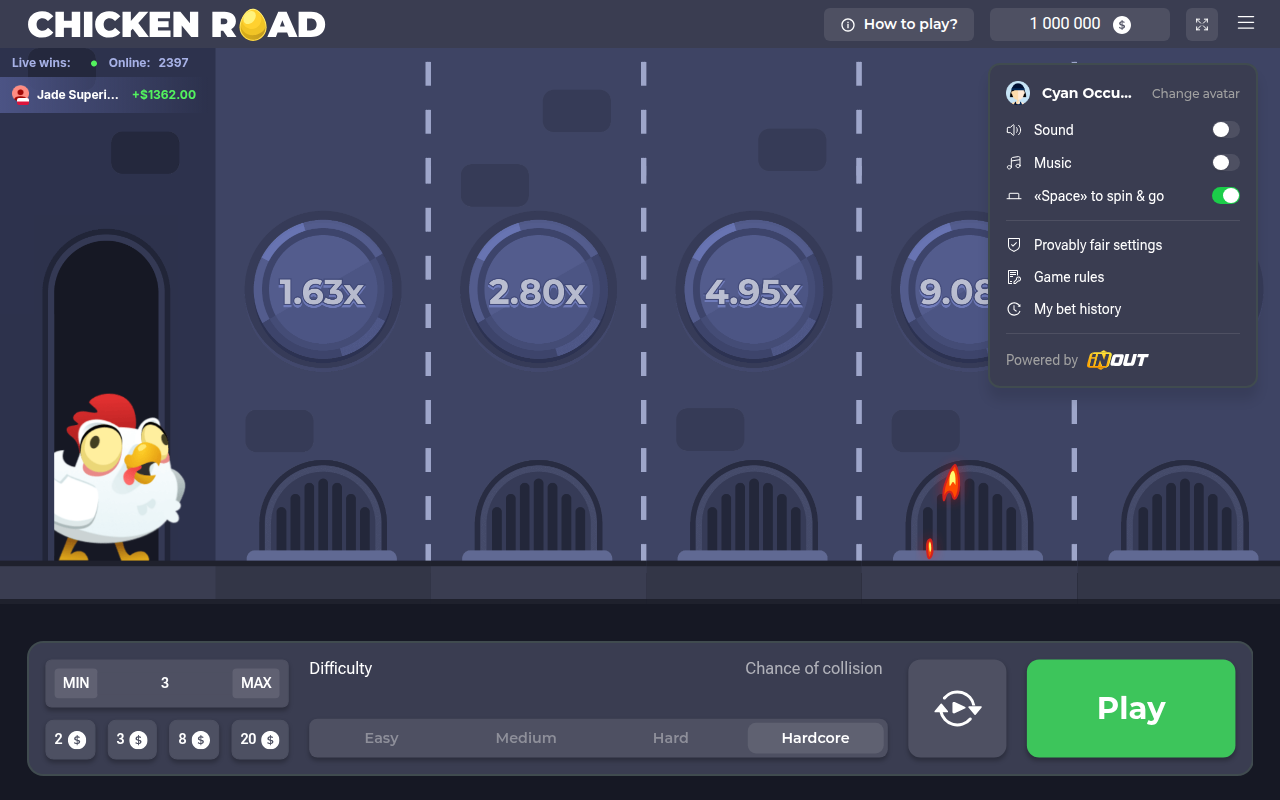Screen dimensions: 1280x800
Task: Set bet to MAX
Action: [256, 683]
